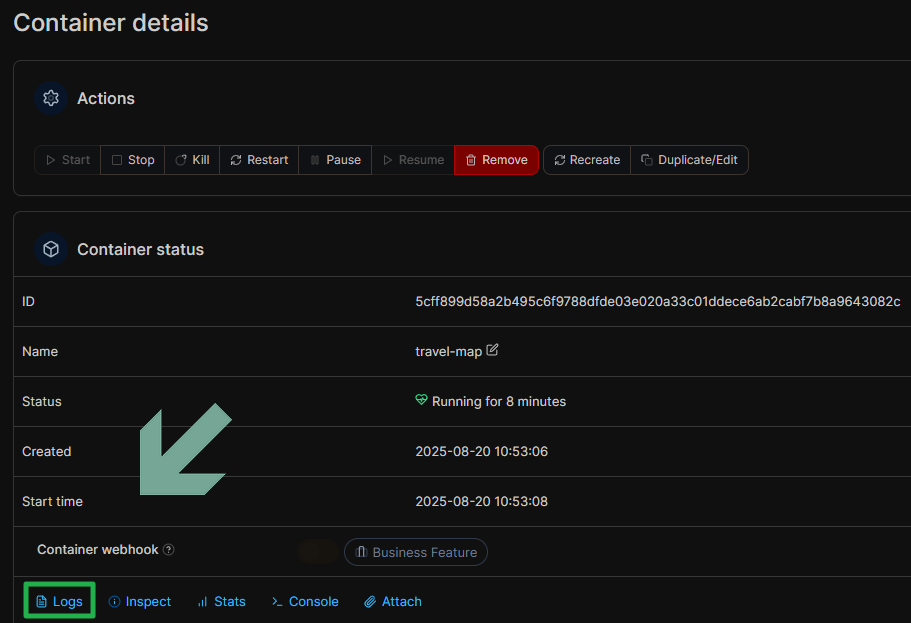The image size is (911, 623).
Task: Recreate the container
Action: tap(587, 160)
